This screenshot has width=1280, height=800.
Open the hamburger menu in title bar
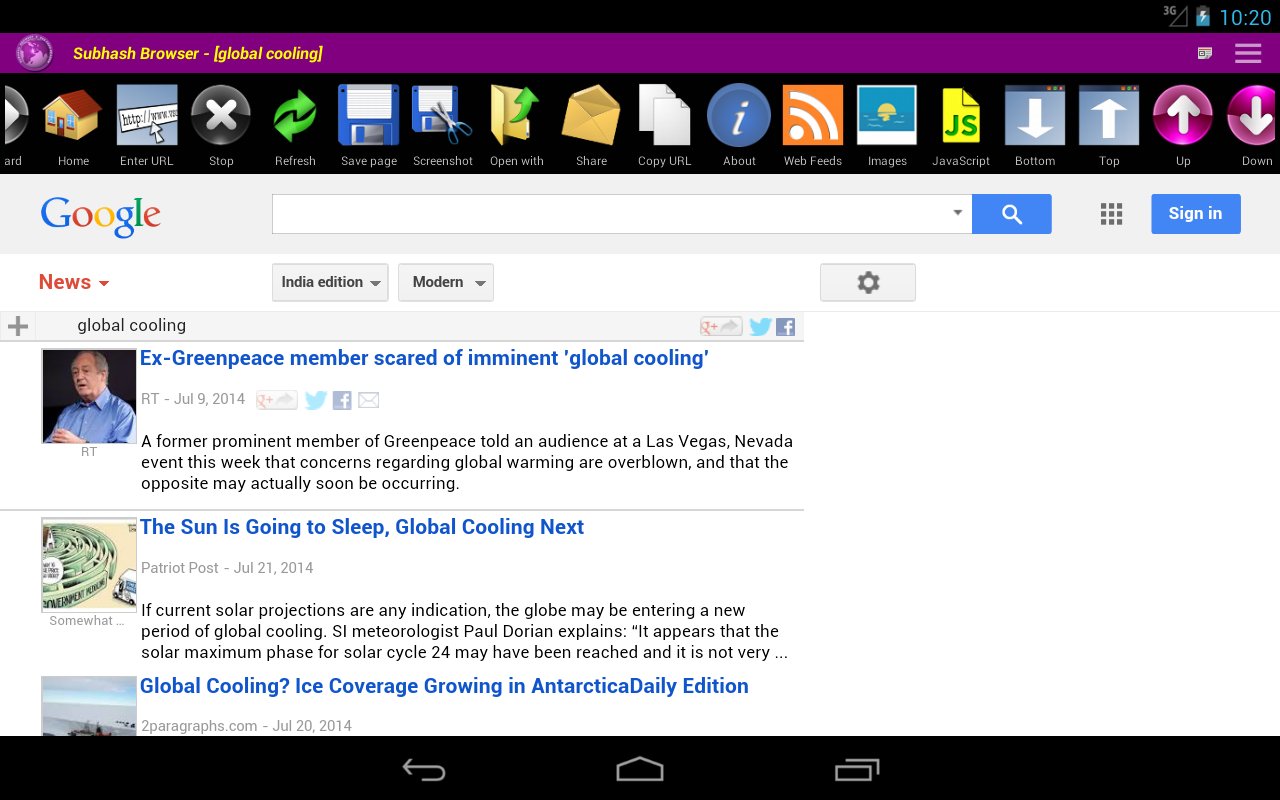point(1248,53)
